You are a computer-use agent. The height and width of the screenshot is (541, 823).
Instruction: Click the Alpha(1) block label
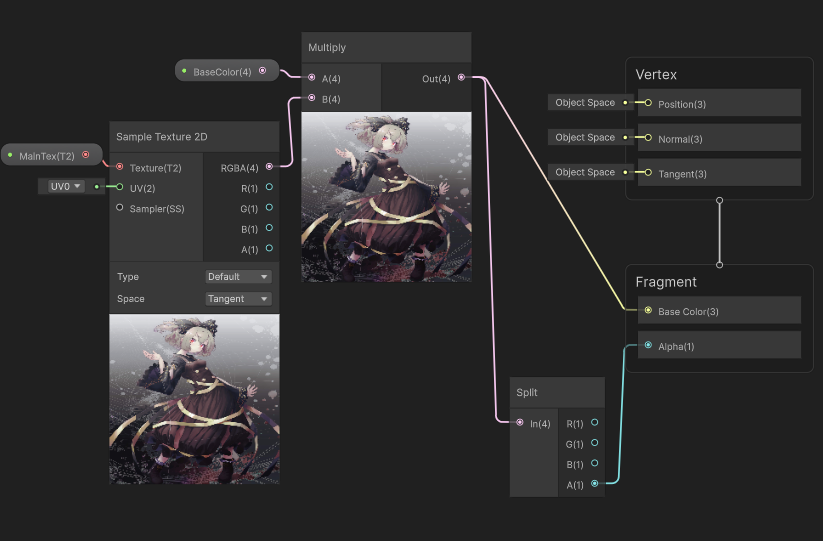(x=676, y=347)
